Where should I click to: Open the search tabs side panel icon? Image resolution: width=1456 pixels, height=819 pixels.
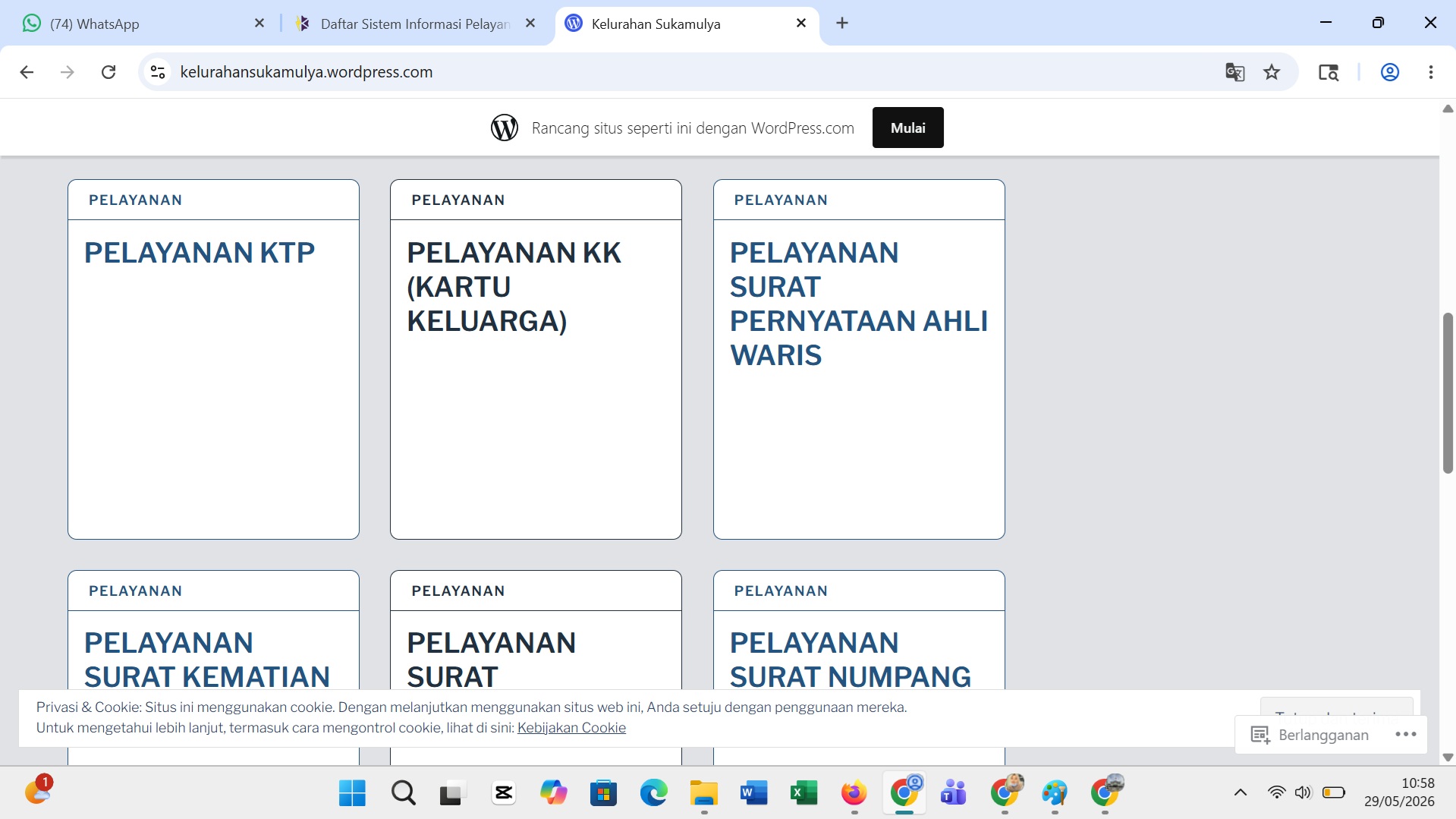[x=1328, y=72]
